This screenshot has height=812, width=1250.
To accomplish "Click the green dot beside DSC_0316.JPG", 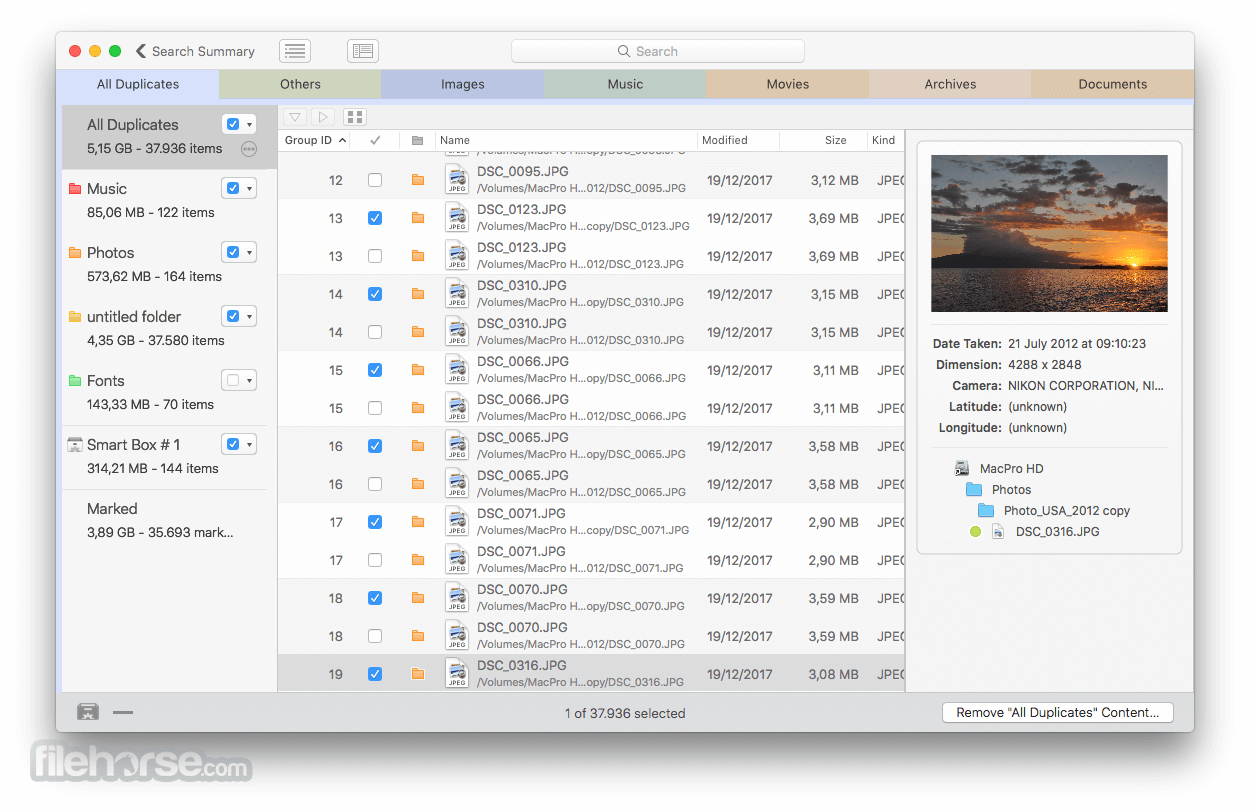I will (976, 532).
